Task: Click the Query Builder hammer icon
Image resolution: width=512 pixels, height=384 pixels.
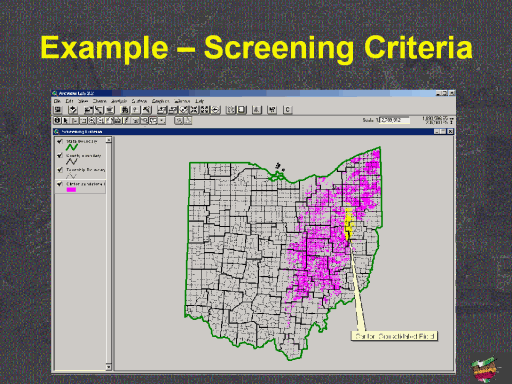Action: tap(146, 110)
